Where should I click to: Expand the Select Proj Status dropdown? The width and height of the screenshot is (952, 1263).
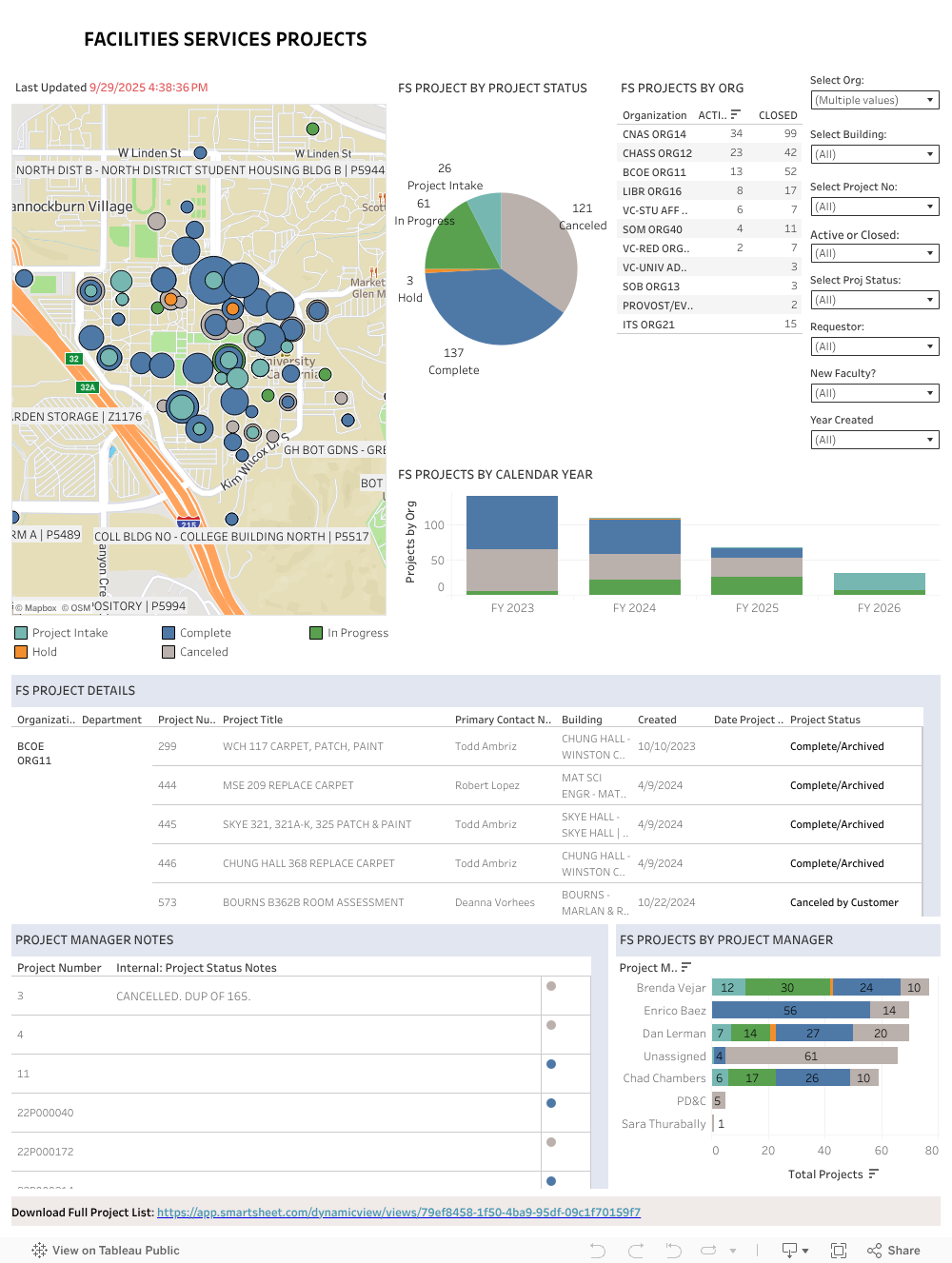874,300
